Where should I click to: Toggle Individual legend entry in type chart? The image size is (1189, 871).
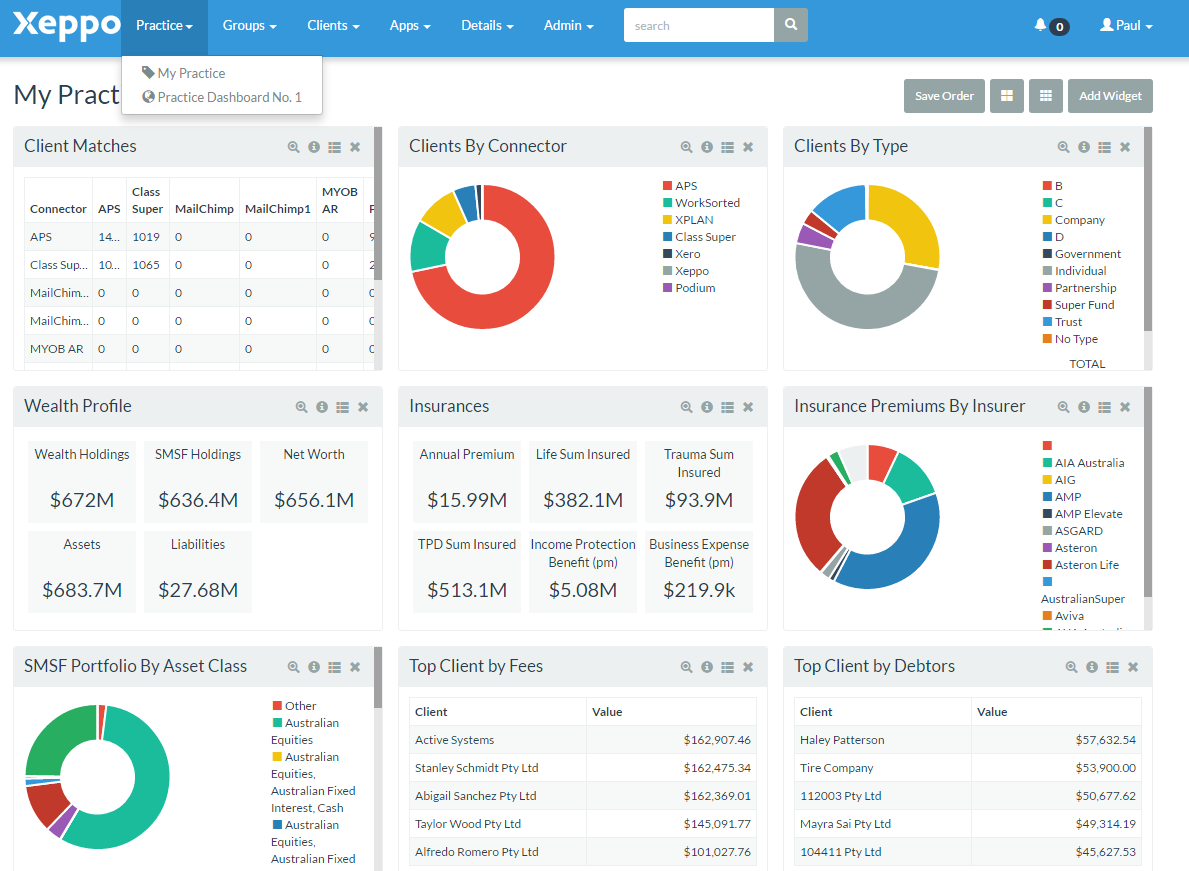pos(1080,271)
